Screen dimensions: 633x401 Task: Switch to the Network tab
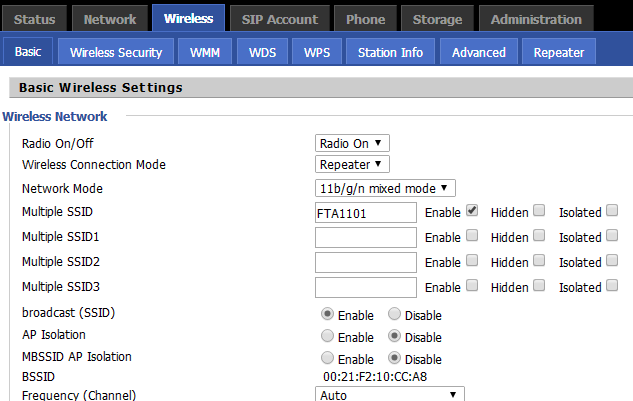(x=110, y=19)
